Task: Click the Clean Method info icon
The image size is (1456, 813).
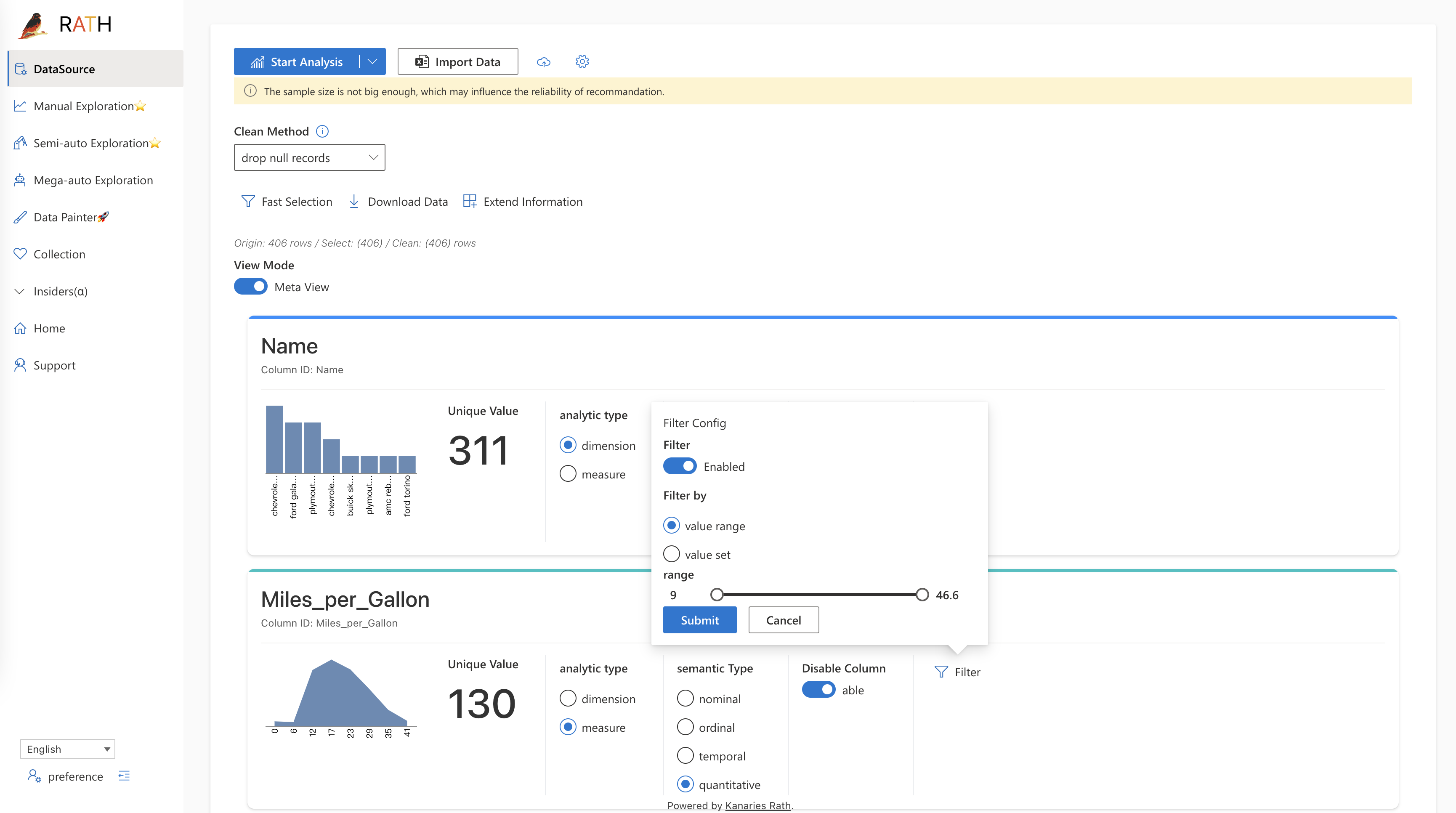Action: click(x=322, y=131)
